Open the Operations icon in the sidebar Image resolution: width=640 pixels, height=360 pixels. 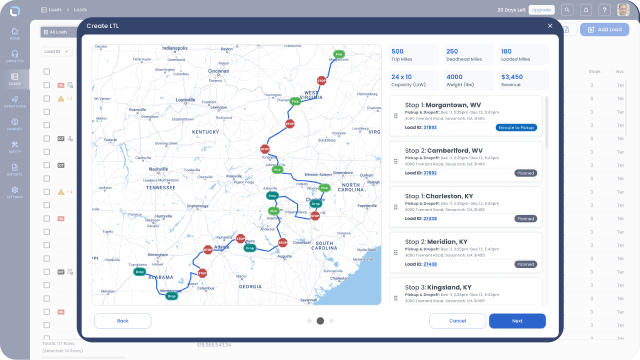click(15, 102)
